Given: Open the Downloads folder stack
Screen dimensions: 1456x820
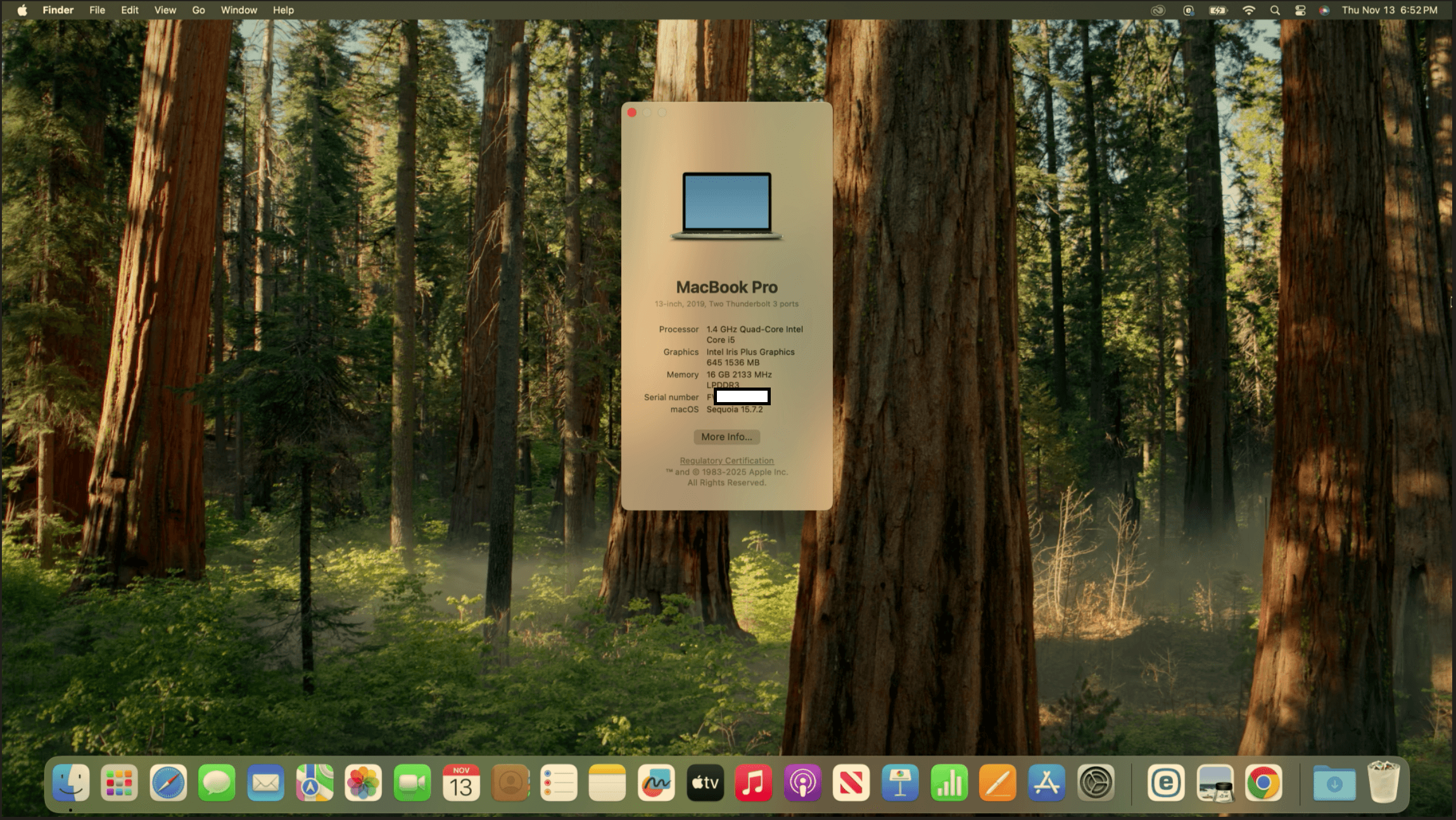Looking at the screenshot, I should coord(1334,783).
